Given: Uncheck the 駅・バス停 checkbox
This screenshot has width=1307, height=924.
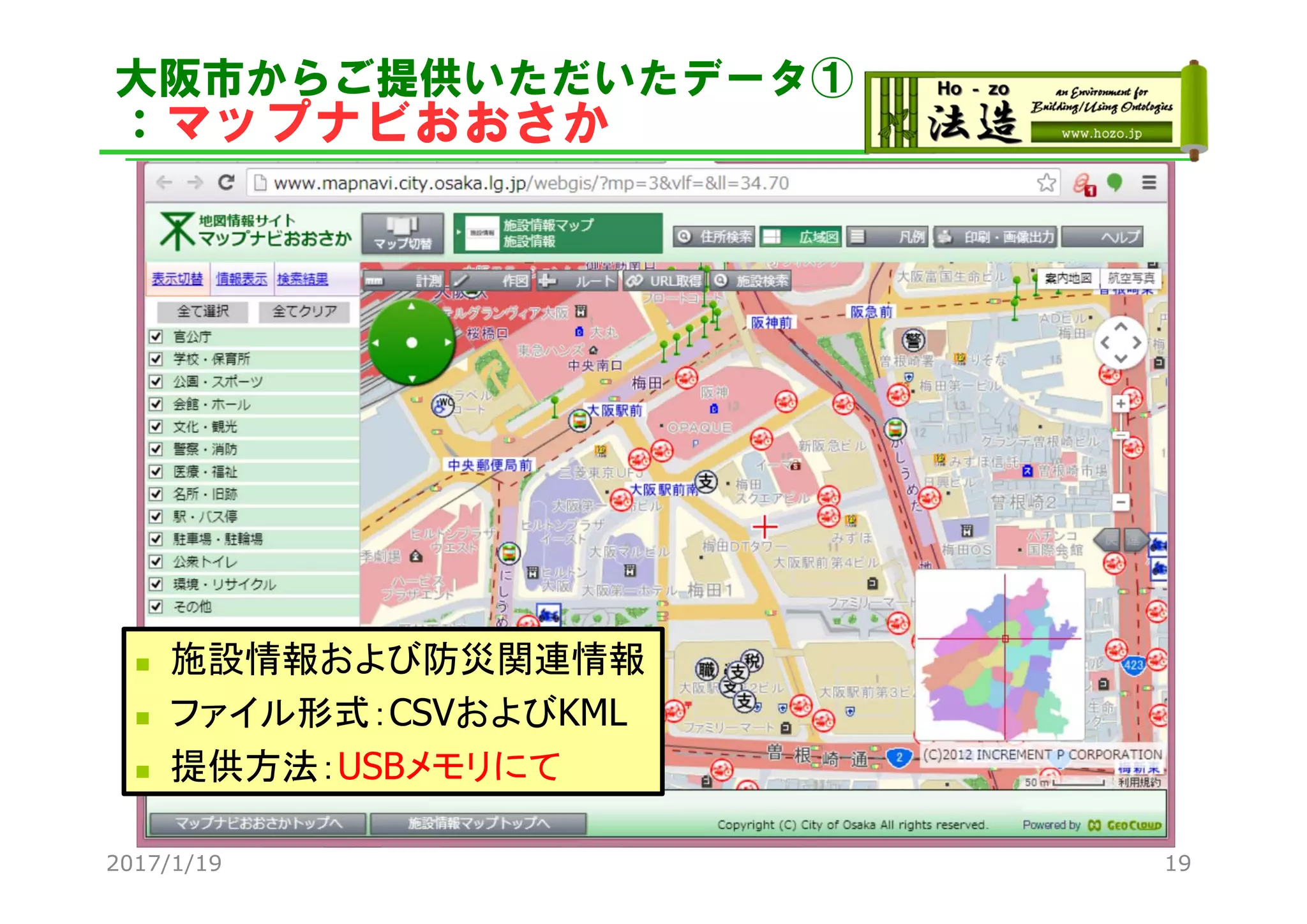Looking at the screenshot, I should point(156,516).
